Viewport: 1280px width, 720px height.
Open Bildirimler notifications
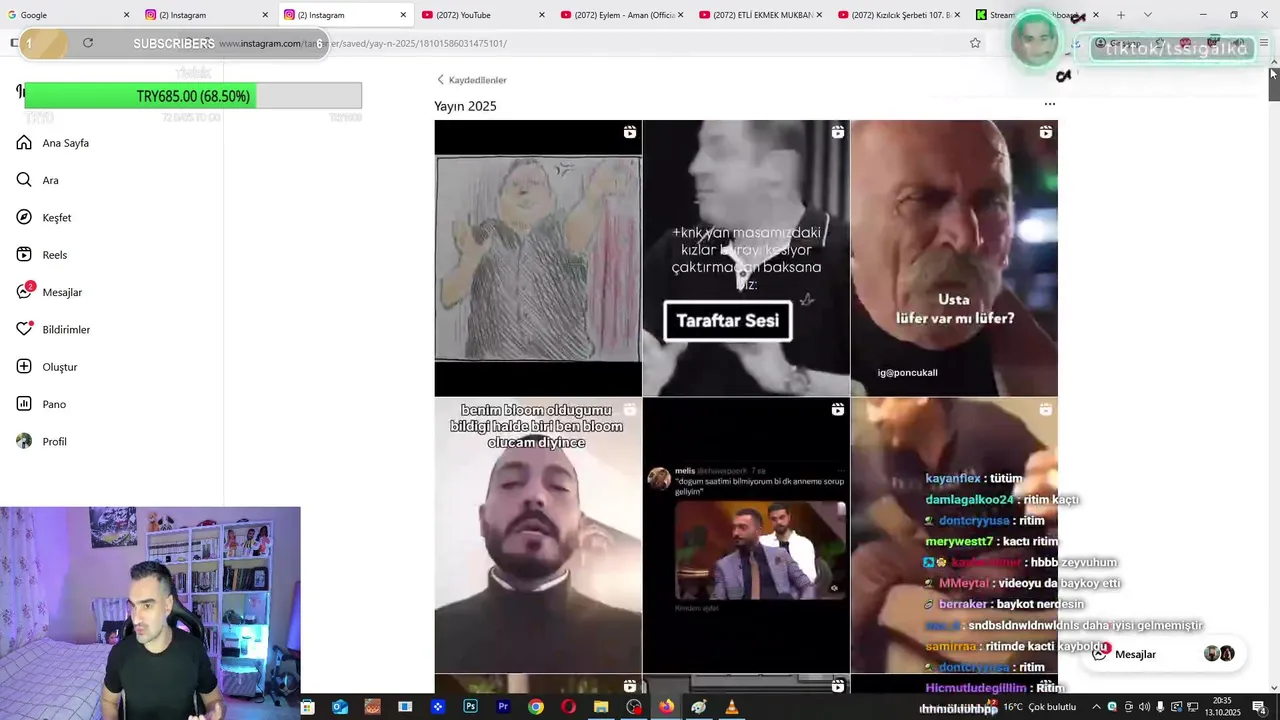pos(53,329)
